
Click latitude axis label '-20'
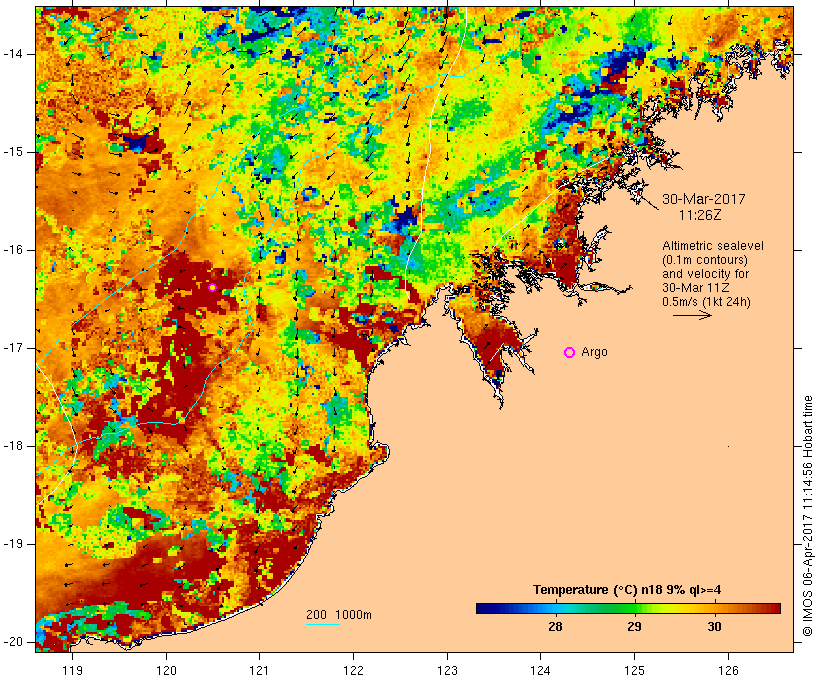[13, 642]
